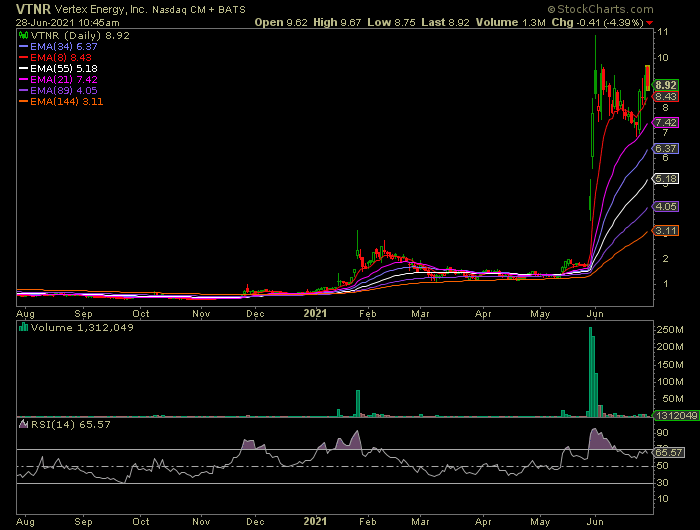Click the 50M label on the volume axis
This screenshot has height=530, width=700.
tap(673, 399)
